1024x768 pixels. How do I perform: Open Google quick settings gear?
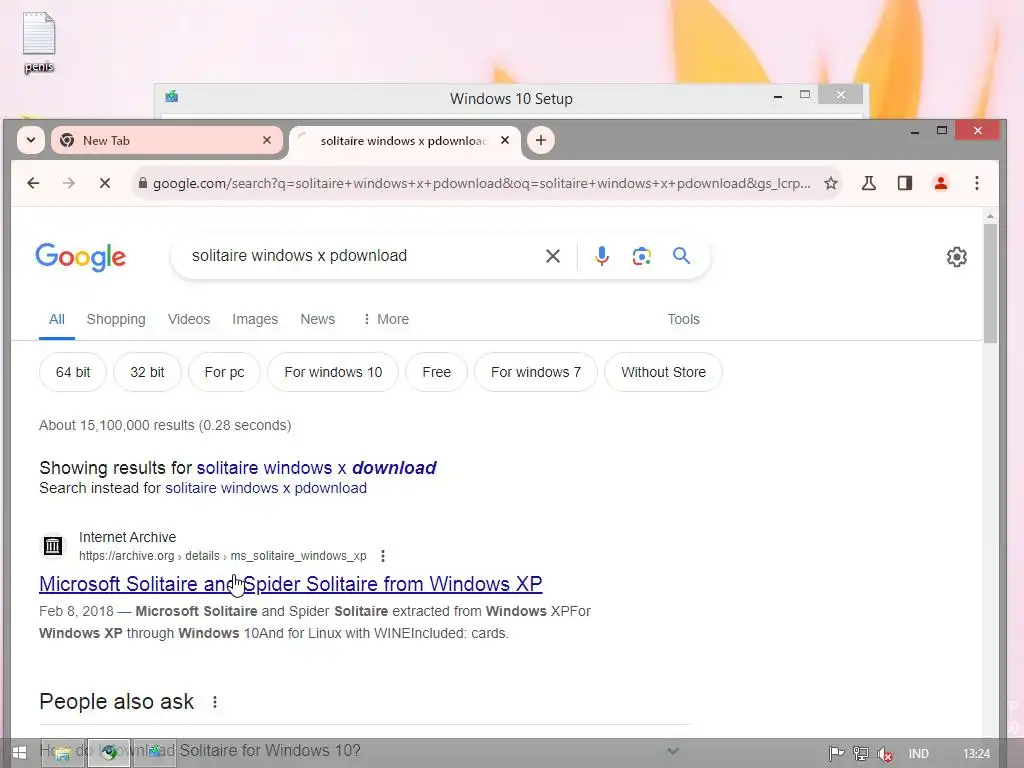click(x=957, y=257)
